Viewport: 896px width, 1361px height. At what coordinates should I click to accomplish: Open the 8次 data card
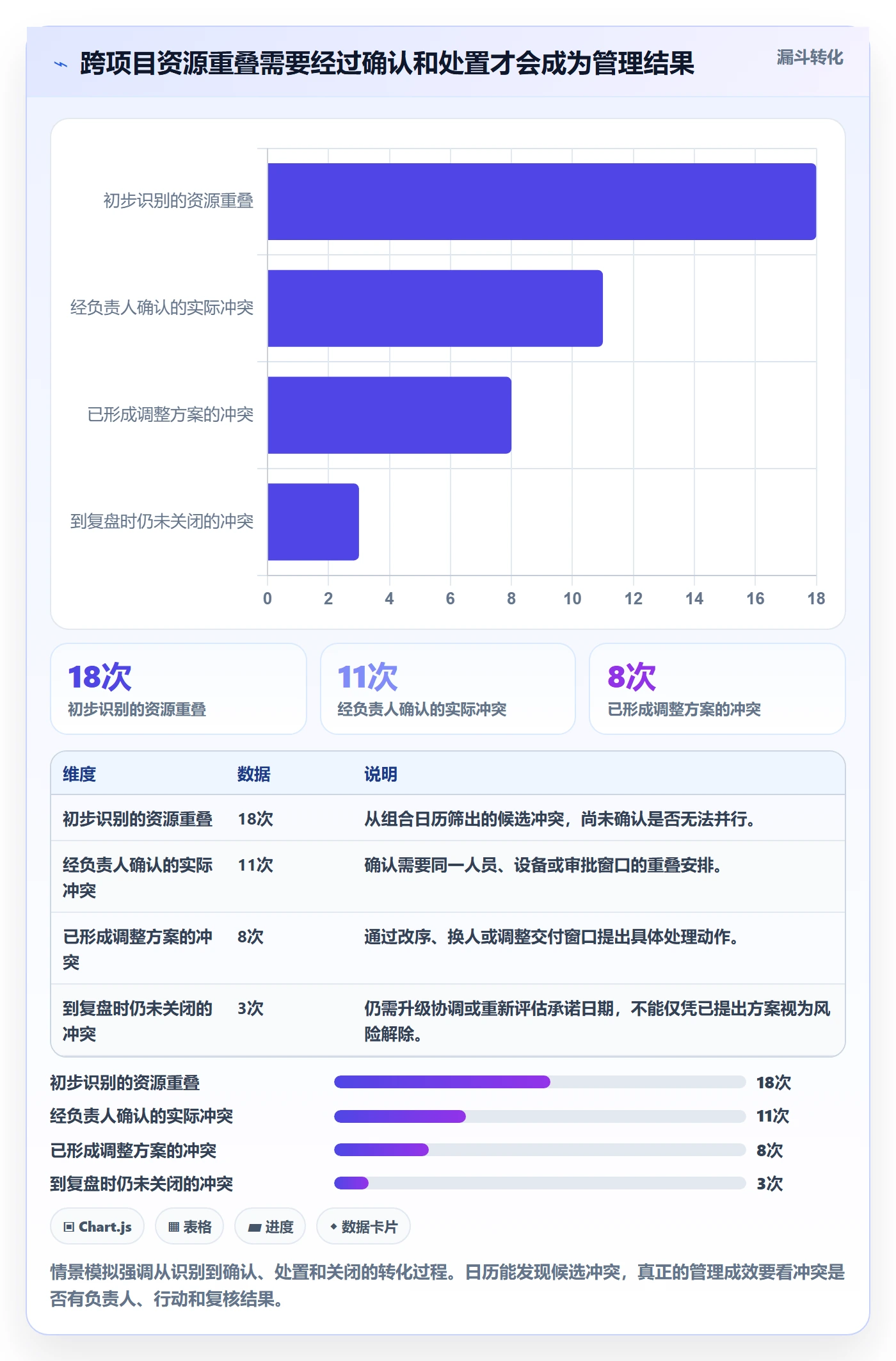tap(717, 689)
